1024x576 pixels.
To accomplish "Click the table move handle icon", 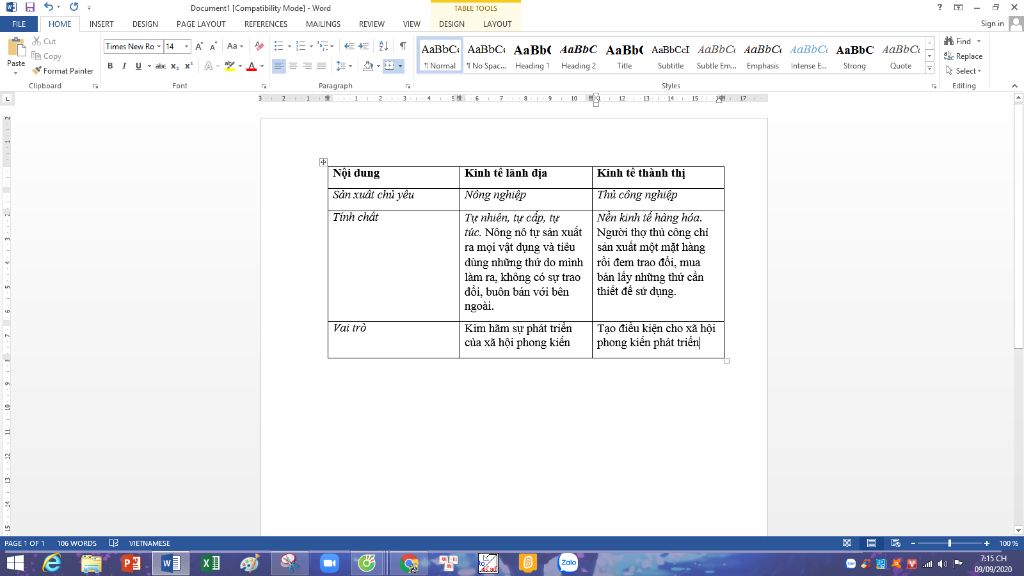I will pos(323,162).
